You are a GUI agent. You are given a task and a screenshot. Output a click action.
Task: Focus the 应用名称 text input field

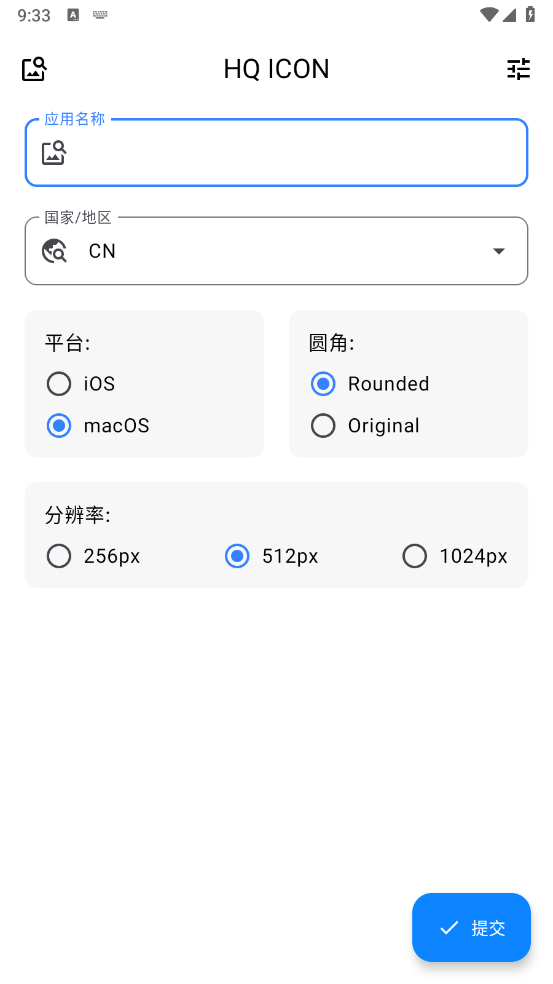[x=276, y=152]
